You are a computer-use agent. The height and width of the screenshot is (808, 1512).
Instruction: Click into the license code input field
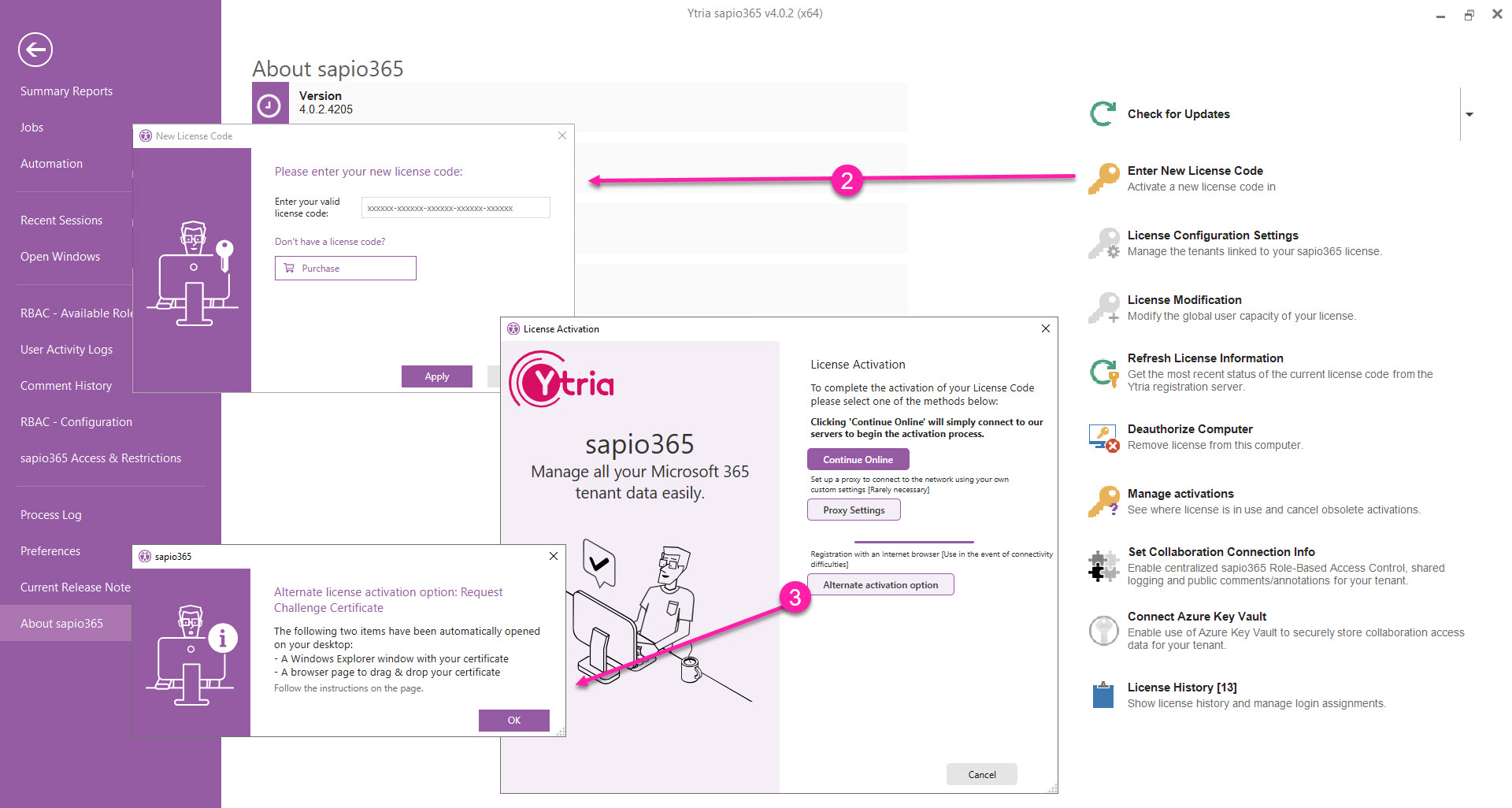(x=455, y=208)
